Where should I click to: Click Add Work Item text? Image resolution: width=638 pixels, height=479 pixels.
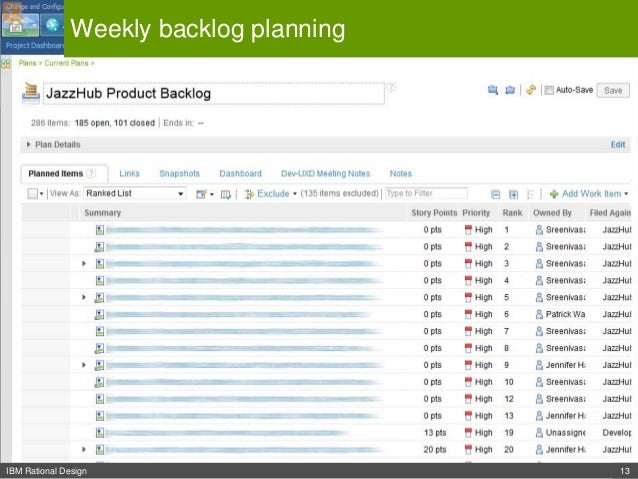tap(592, 194)
